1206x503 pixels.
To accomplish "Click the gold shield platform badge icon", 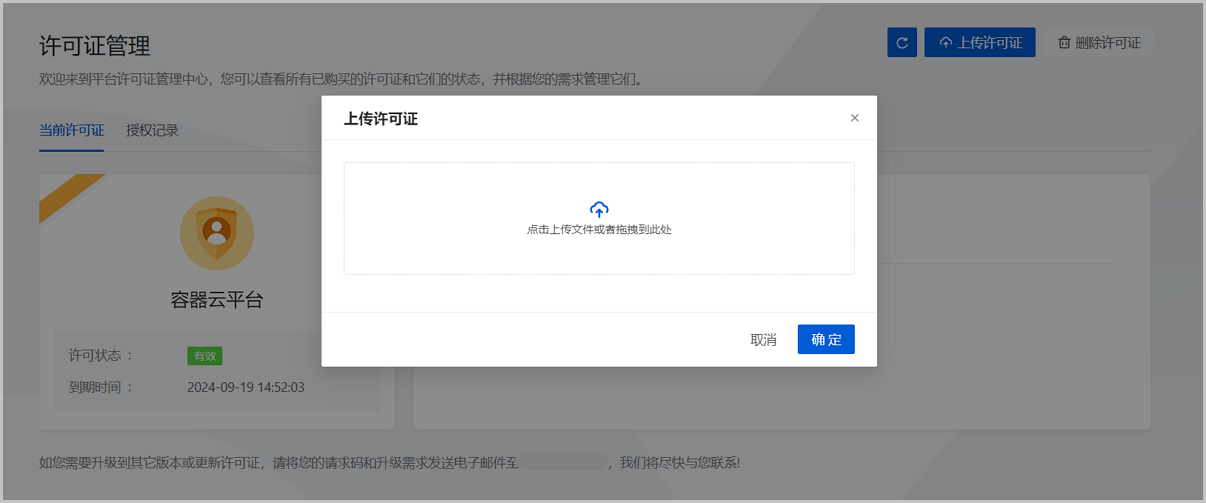I will click(x=217, y=233).
